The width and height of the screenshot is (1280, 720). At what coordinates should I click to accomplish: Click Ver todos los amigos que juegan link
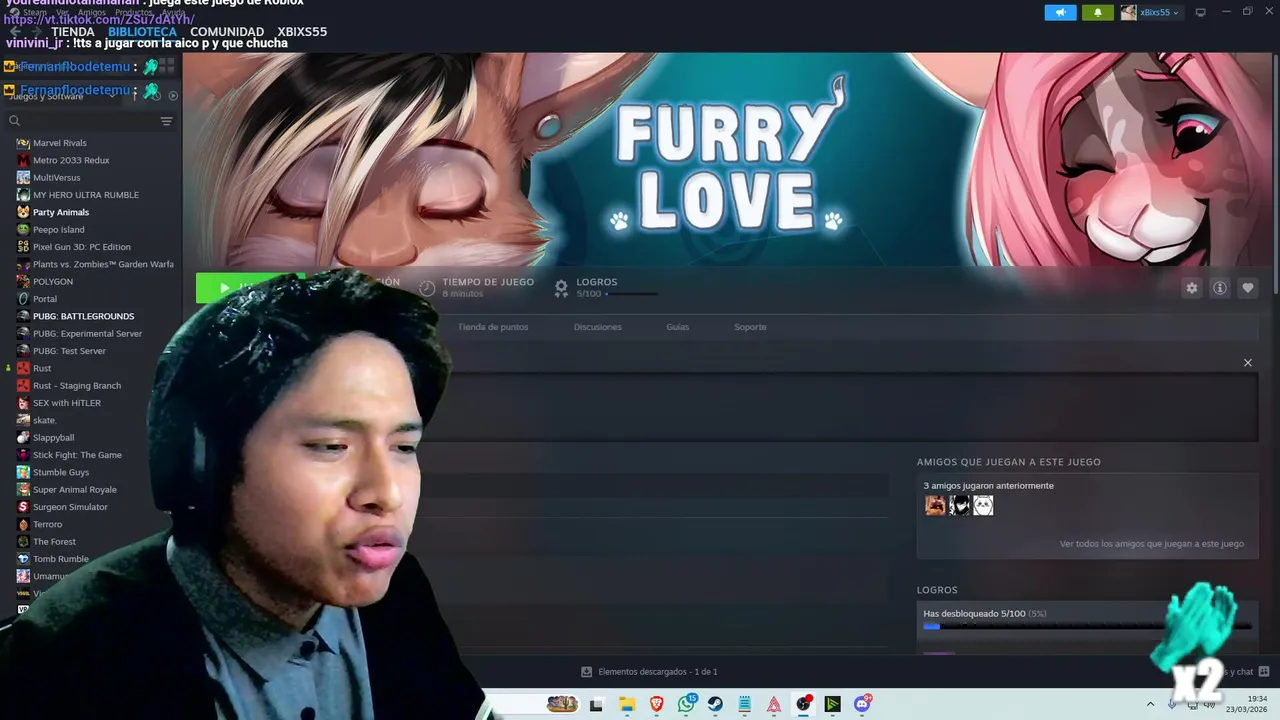click(1152, 544)
